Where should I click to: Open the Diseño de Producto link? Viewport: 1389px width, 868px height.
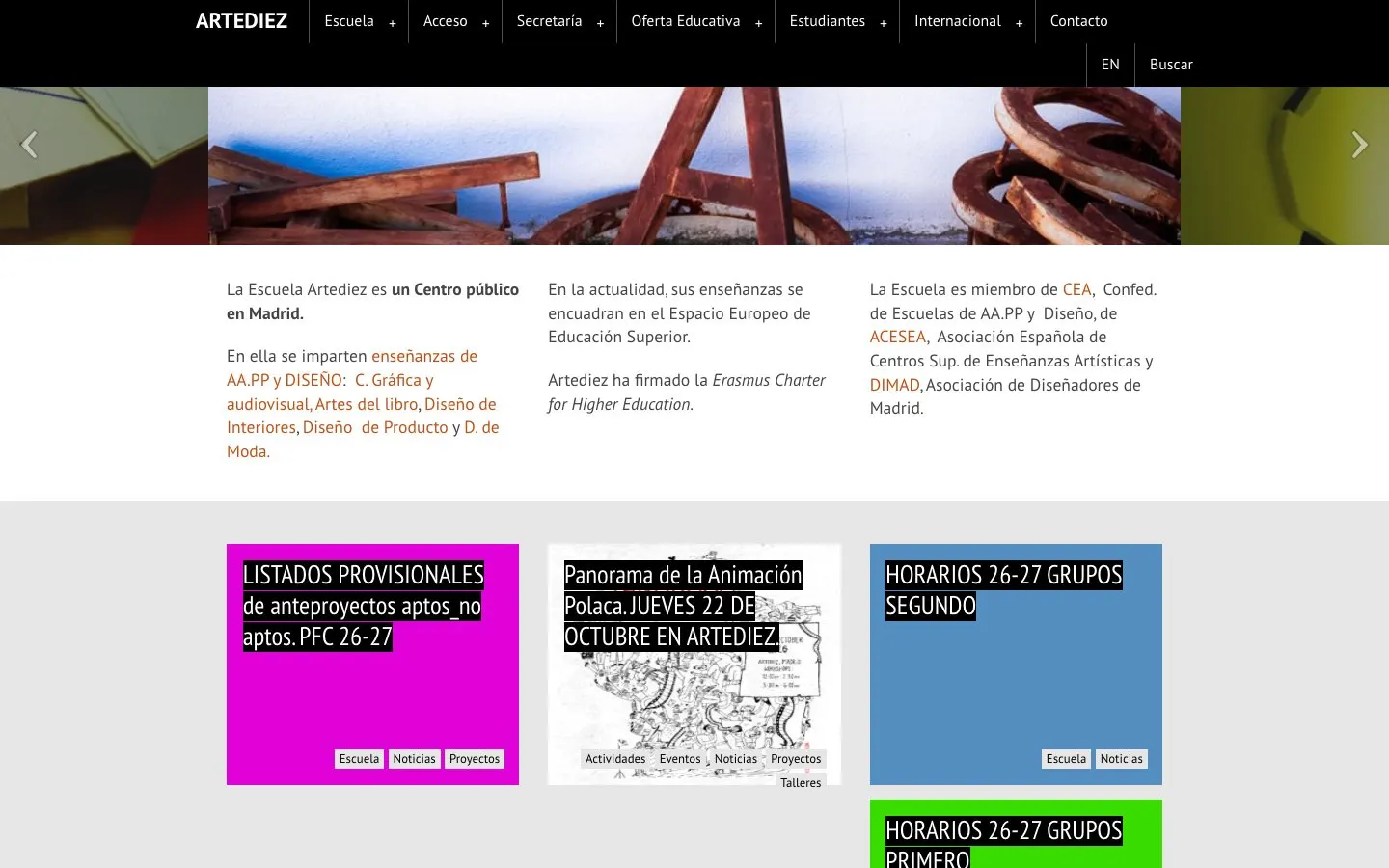[375, 427]
